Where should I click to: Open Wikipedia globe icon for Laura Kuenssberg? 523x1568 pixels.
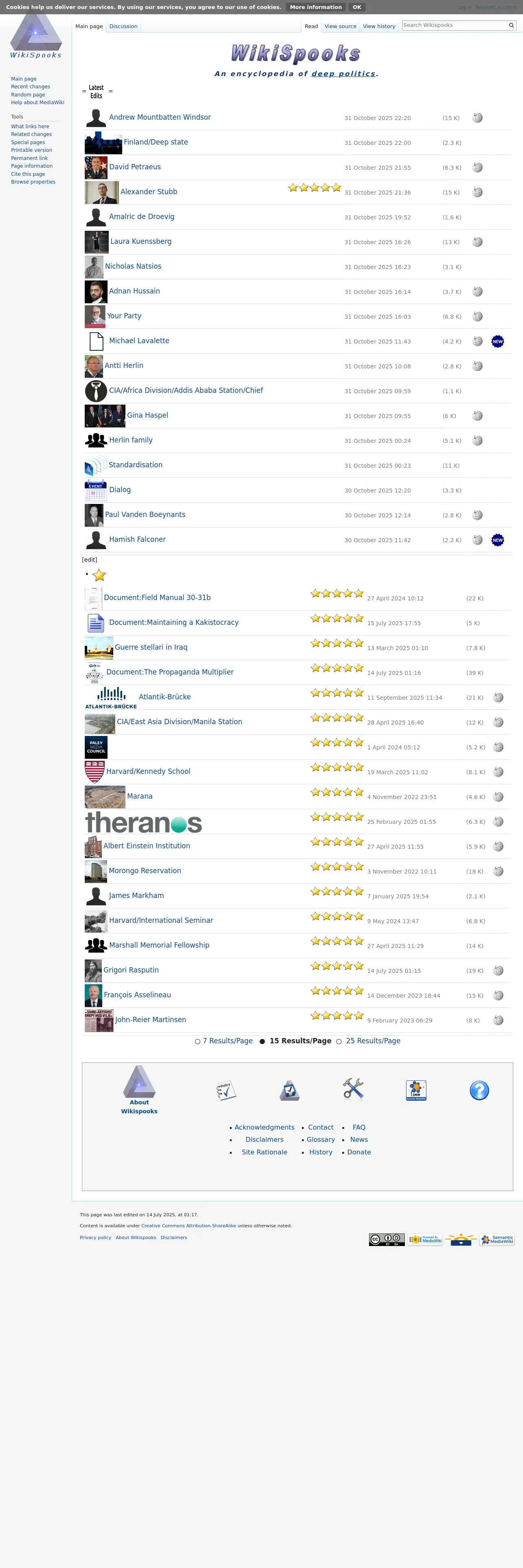point(478,242)
